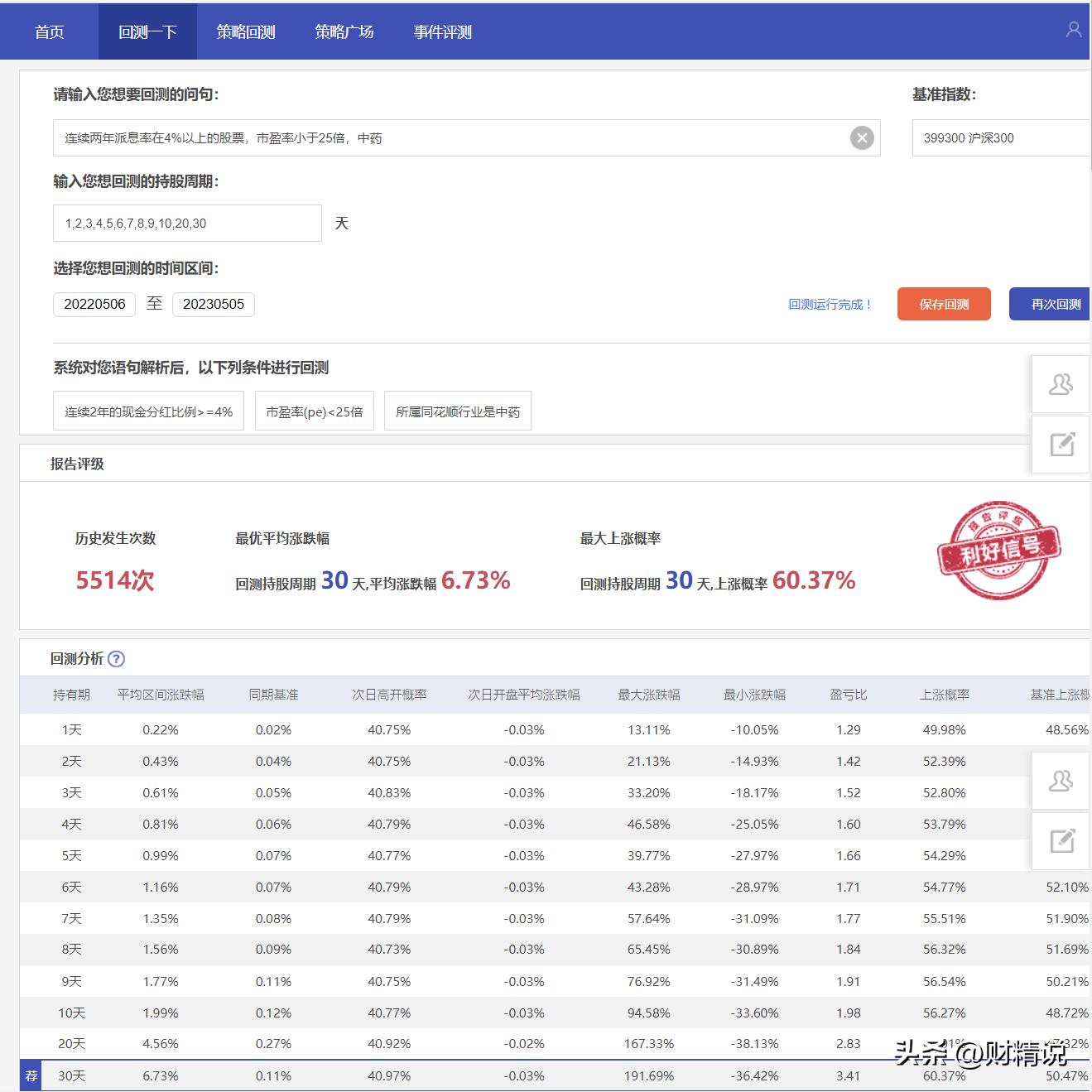Screen dimensions: 1092x1092
Task: Click the contact floating icon beside conditions
Action: click(1061, 384)
